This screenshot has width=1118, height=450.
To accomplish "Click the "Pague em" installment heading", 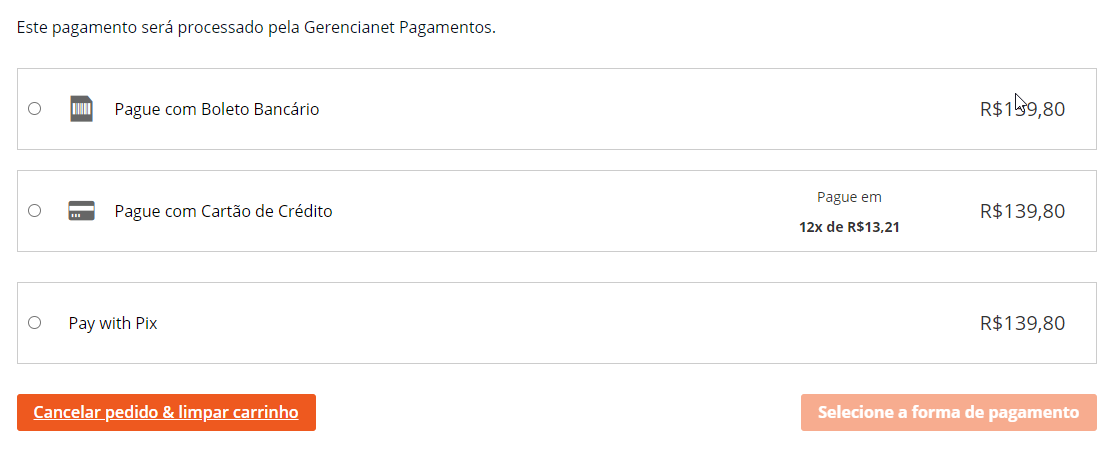I will (x=849, y=197).
